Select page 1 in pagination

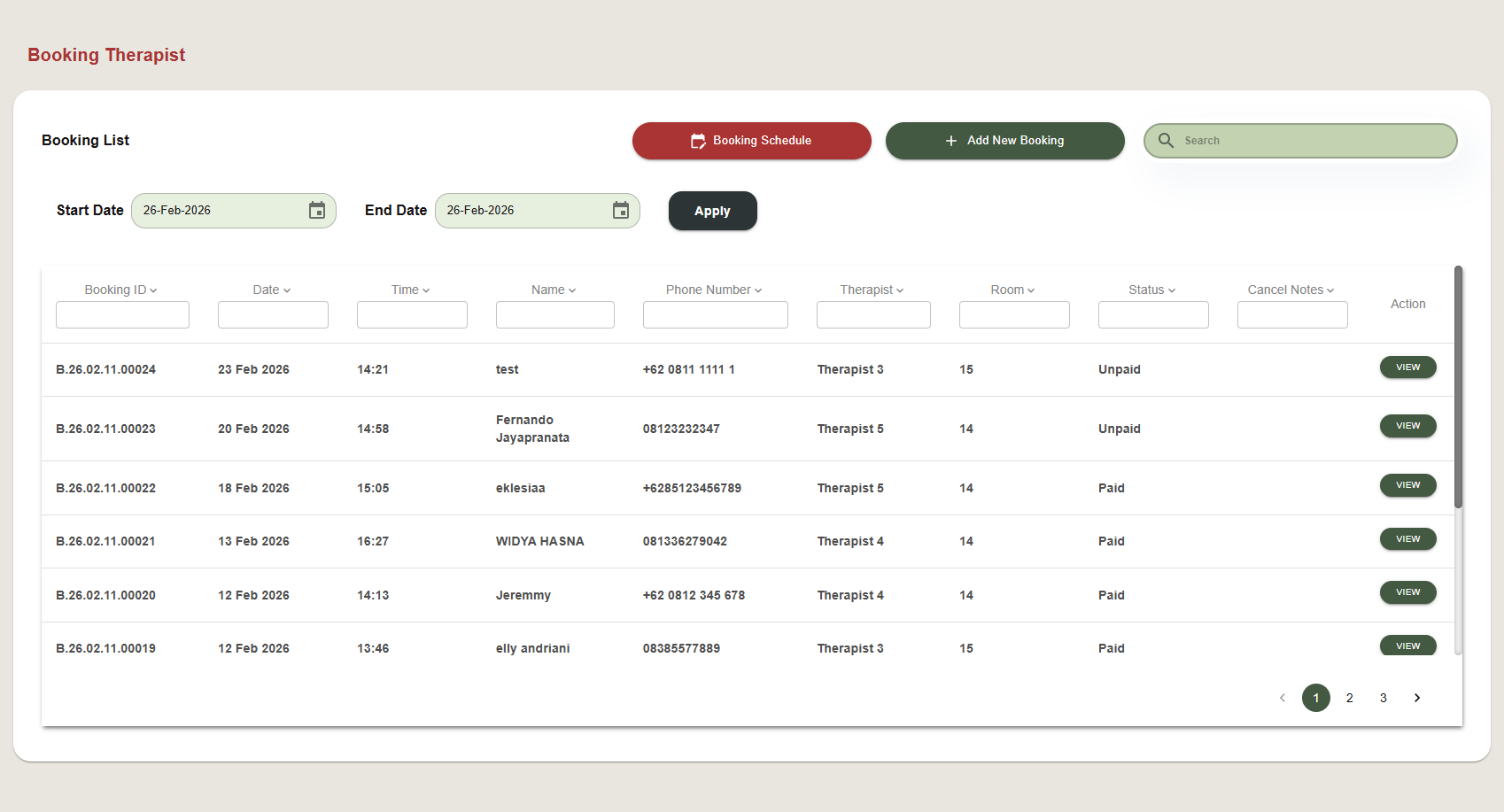[1316, 698]
